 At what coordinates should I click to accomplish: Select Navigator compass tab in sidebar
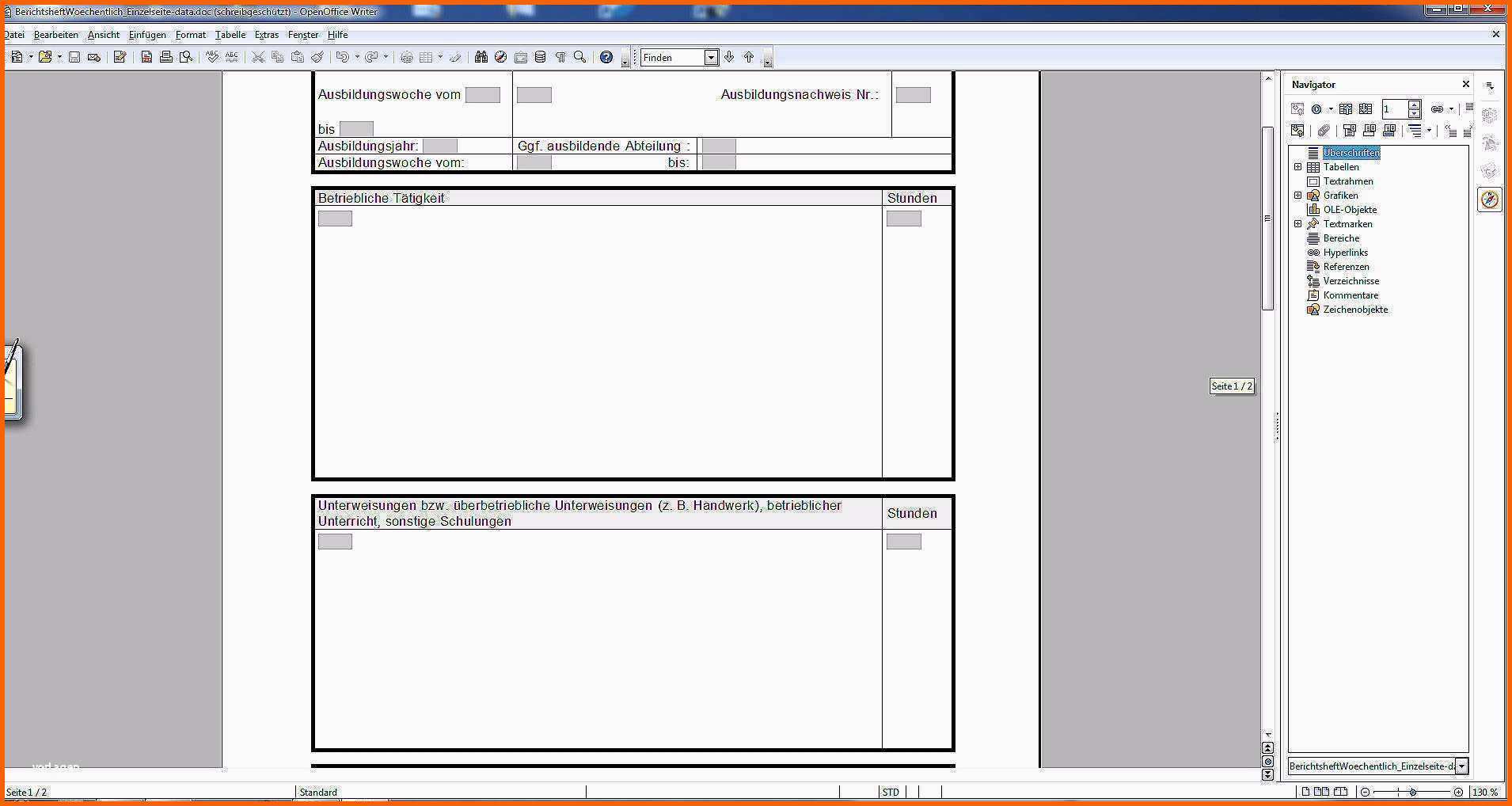tap(1490, 200)
